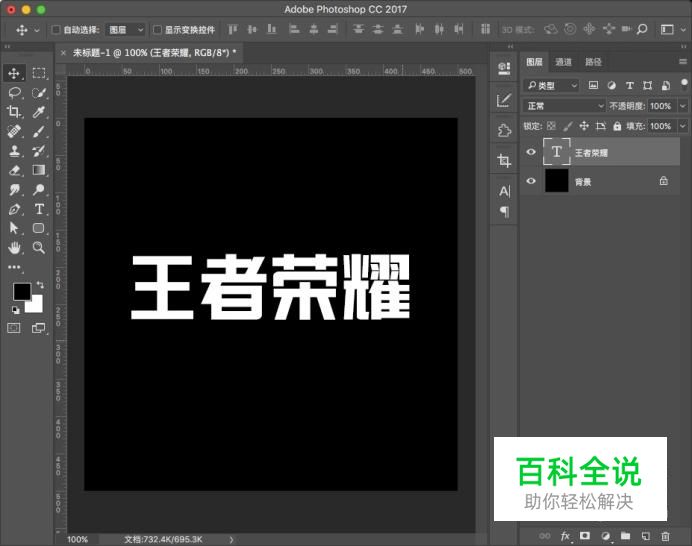Select the Horizontal Type tool
This screenshot has width=692, height=546.
pyautogui.click(x=39, y=209)
